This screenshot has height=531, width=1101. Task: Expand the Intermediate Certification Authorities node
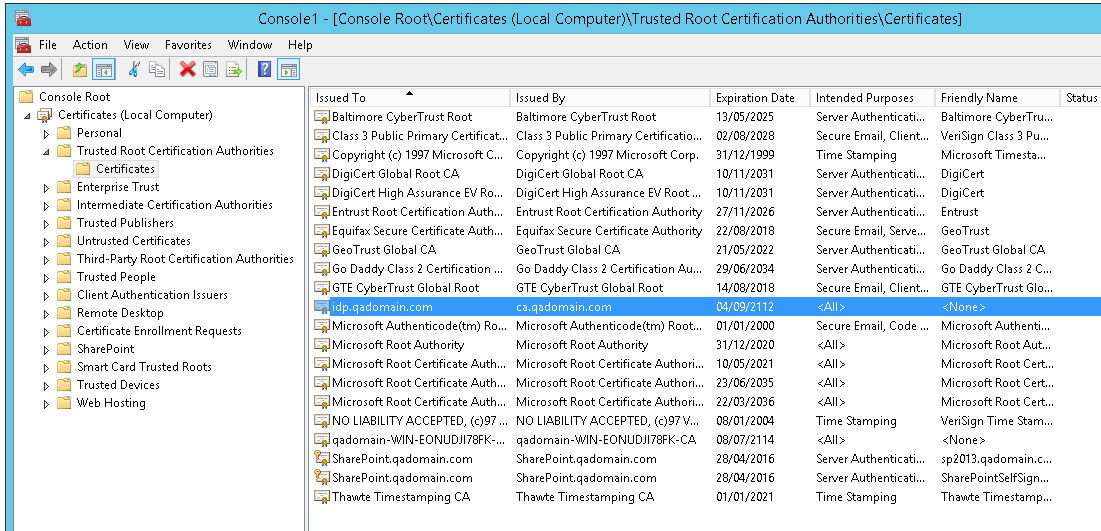point(46,205)
